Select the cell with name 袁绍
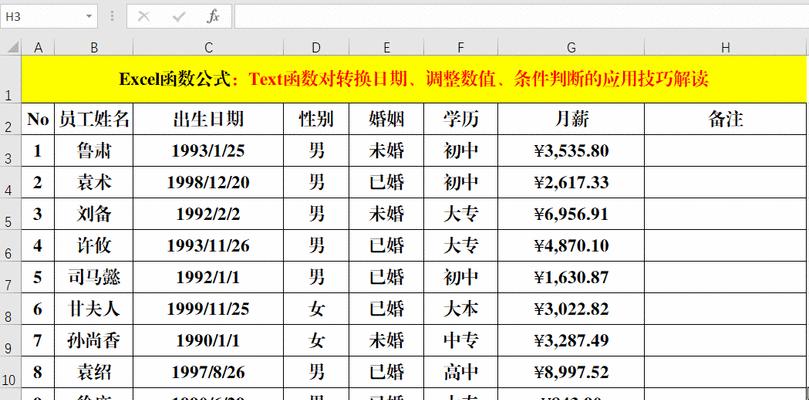Screen dimensions: 809x400 point(94,372)
